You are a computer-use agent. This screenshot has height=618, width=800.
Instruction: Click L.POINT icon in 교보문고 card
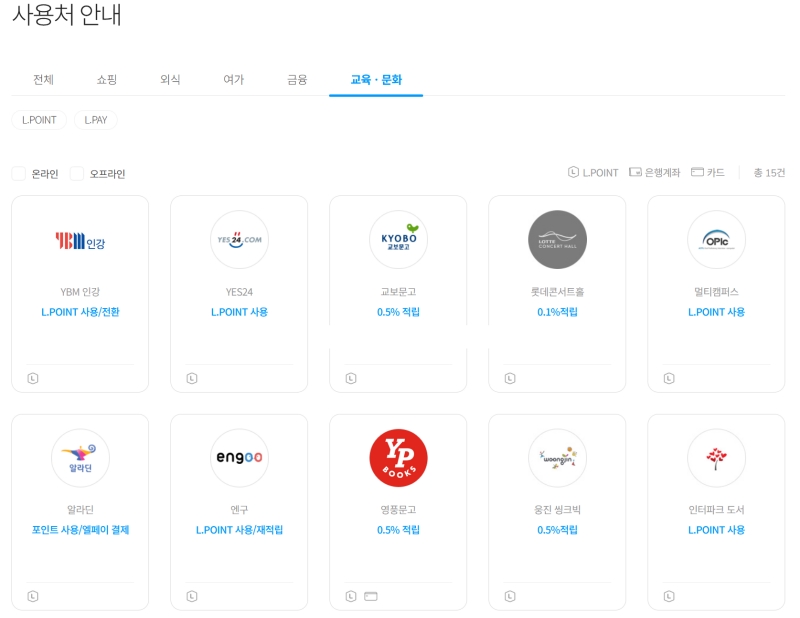351,378
